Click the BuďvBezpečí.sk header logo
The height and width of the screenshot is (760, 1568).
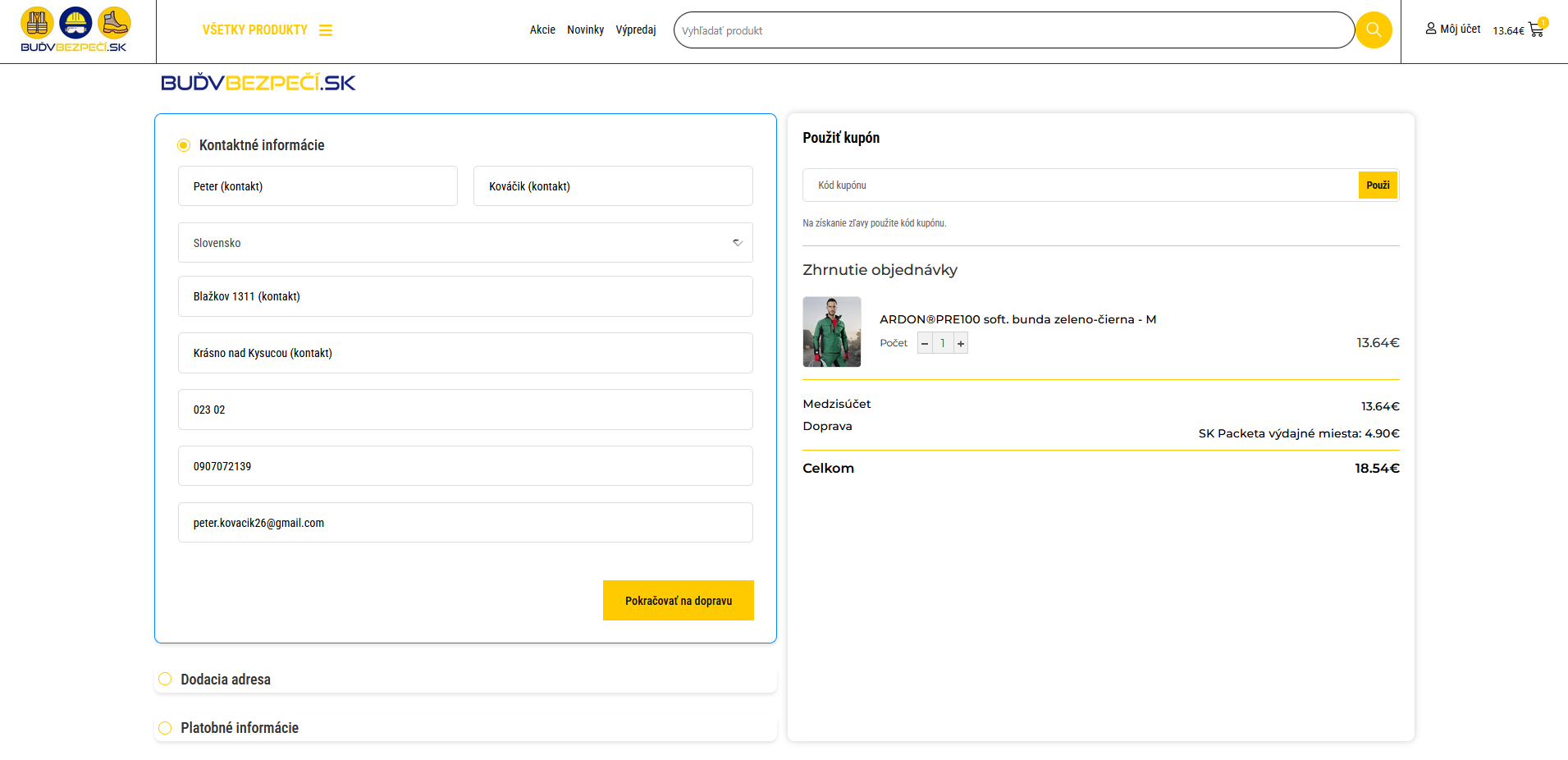[75, 30]
